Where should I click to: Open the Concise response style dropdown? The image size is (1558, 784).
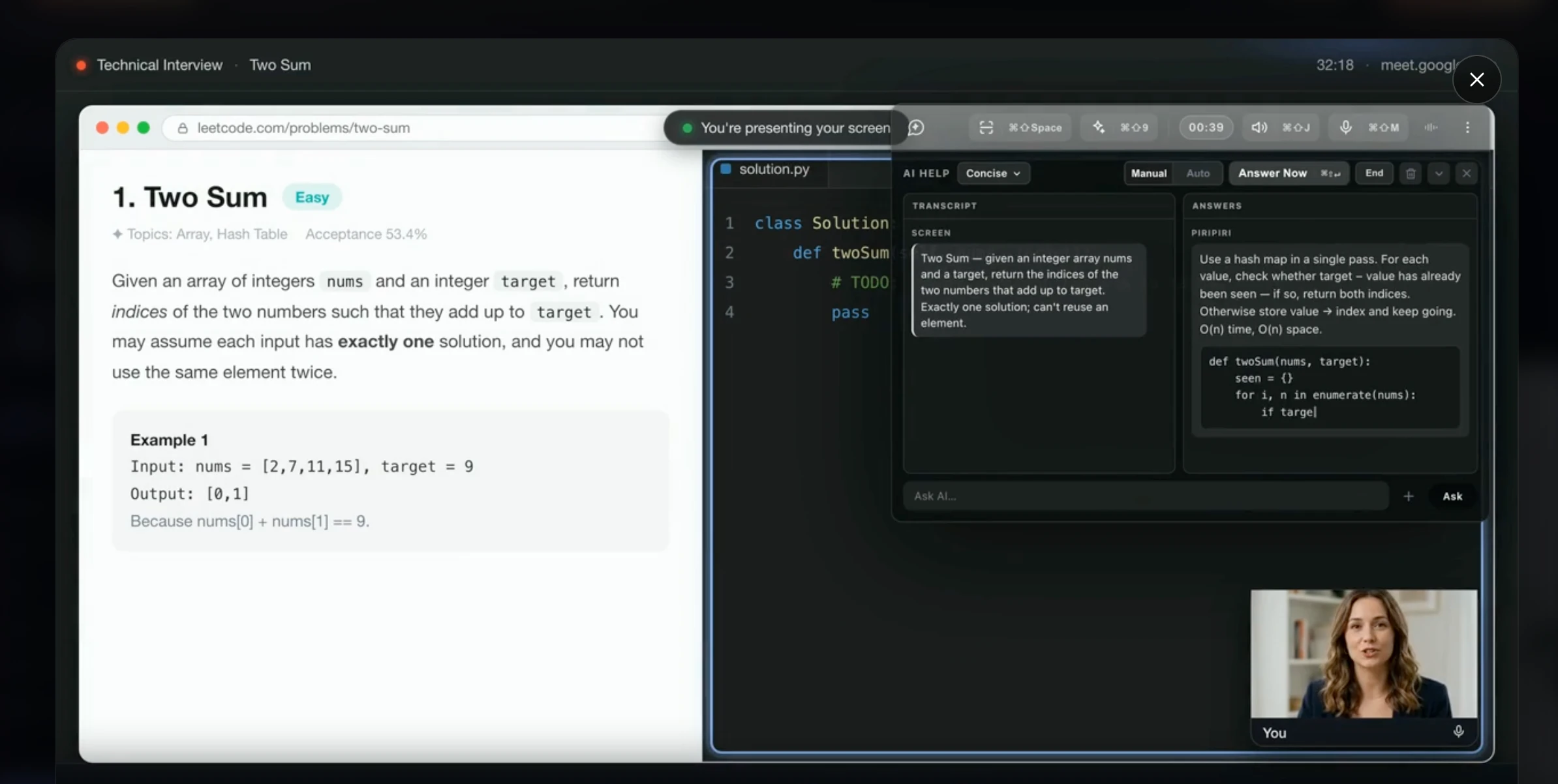click(993, 173)
